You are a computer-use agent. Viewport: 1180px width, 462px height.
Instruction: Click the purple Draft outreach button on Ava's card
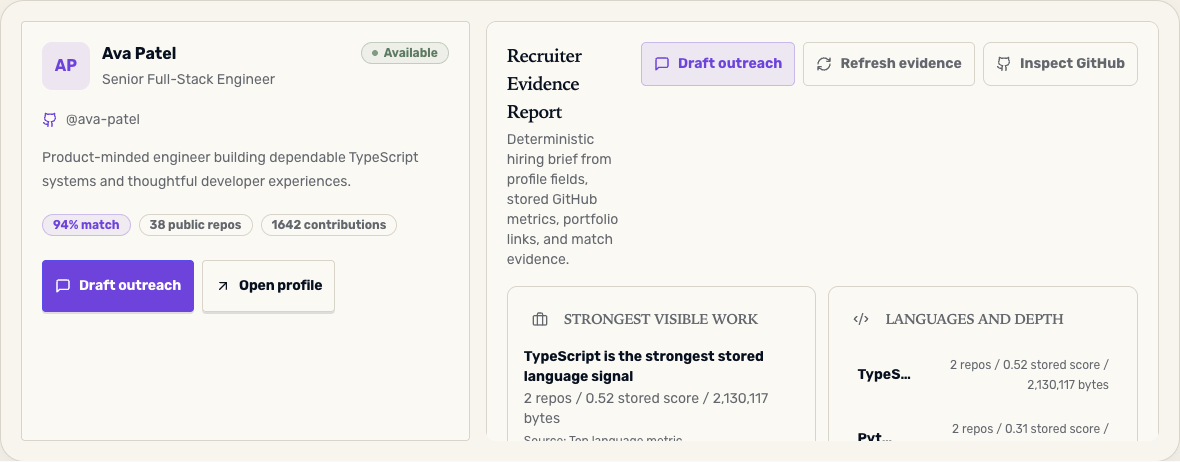point(118,286)
